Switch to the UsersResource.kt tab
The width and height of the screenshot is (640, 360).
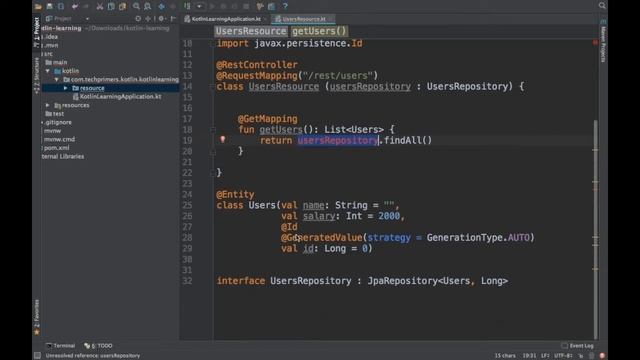tap(304, 19)
